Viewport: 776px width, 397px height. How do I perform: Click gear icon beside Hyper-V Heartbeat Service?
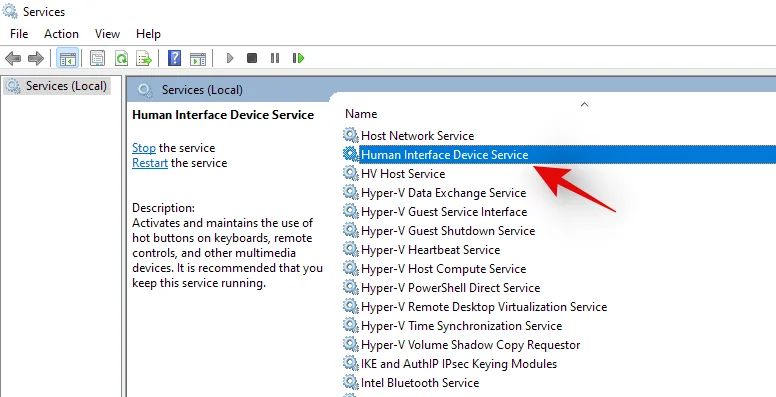(x=350, y=249)
